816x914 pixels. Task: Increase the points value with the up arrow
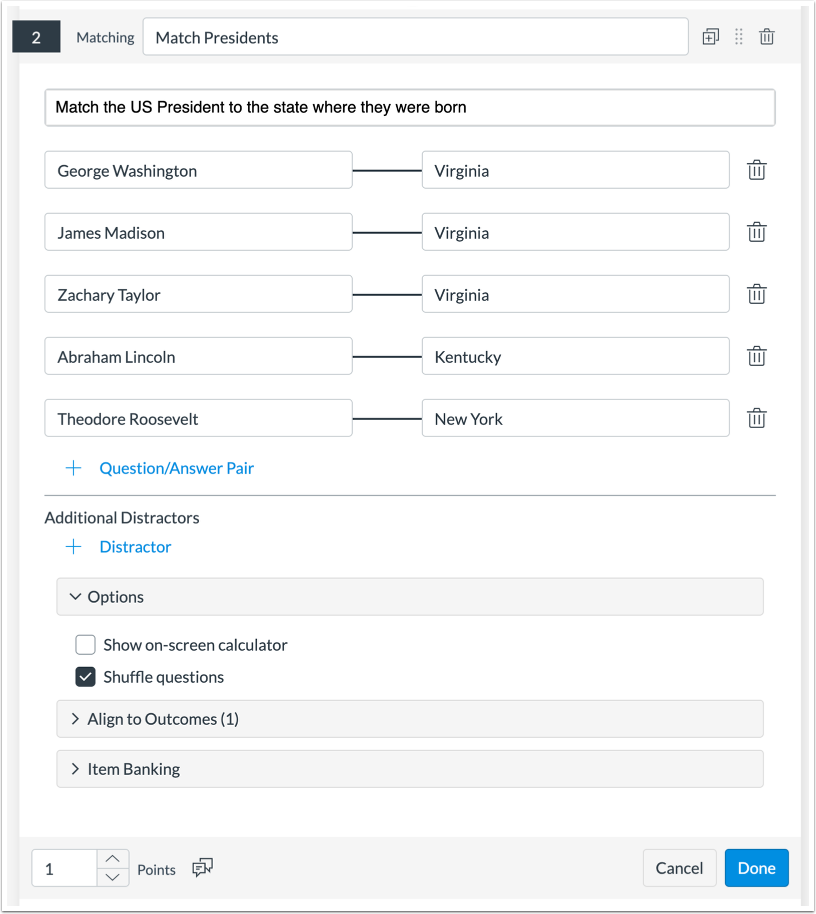(x=114, y=859)
